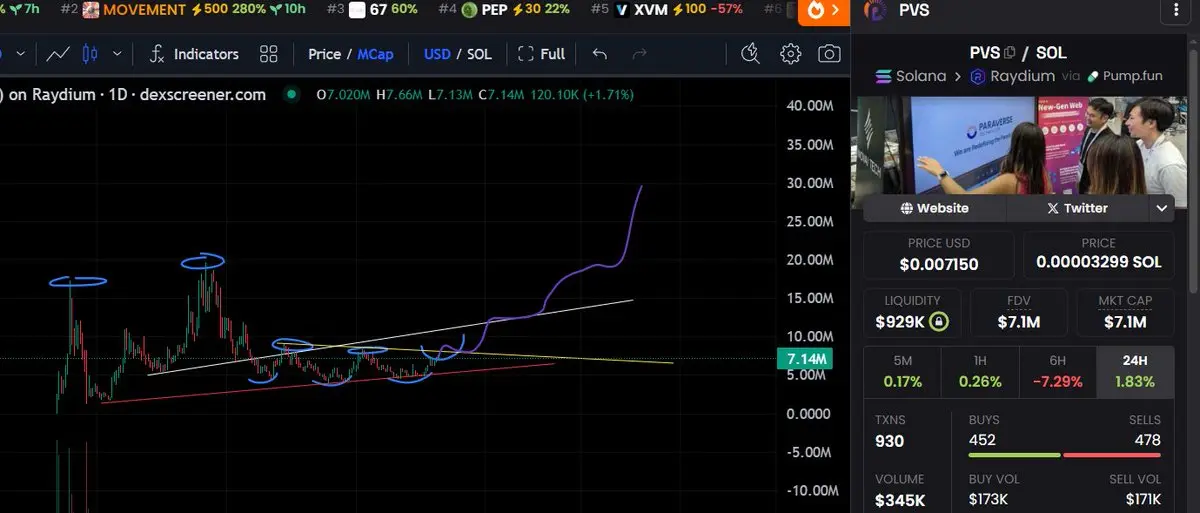Click the LIQUIDITY $929K box
1200x513 pixels.
coord(912,313)
